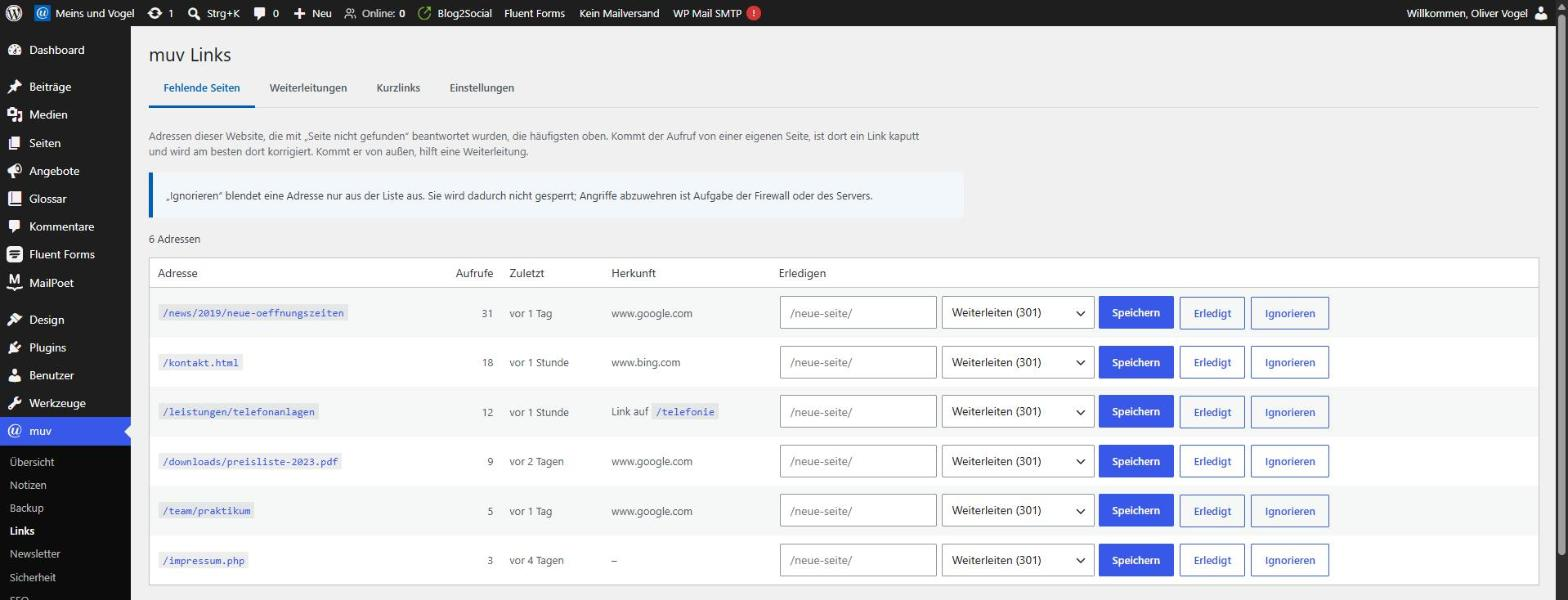Open Newsletter in the muv submenu

click(x=35, y=554)
